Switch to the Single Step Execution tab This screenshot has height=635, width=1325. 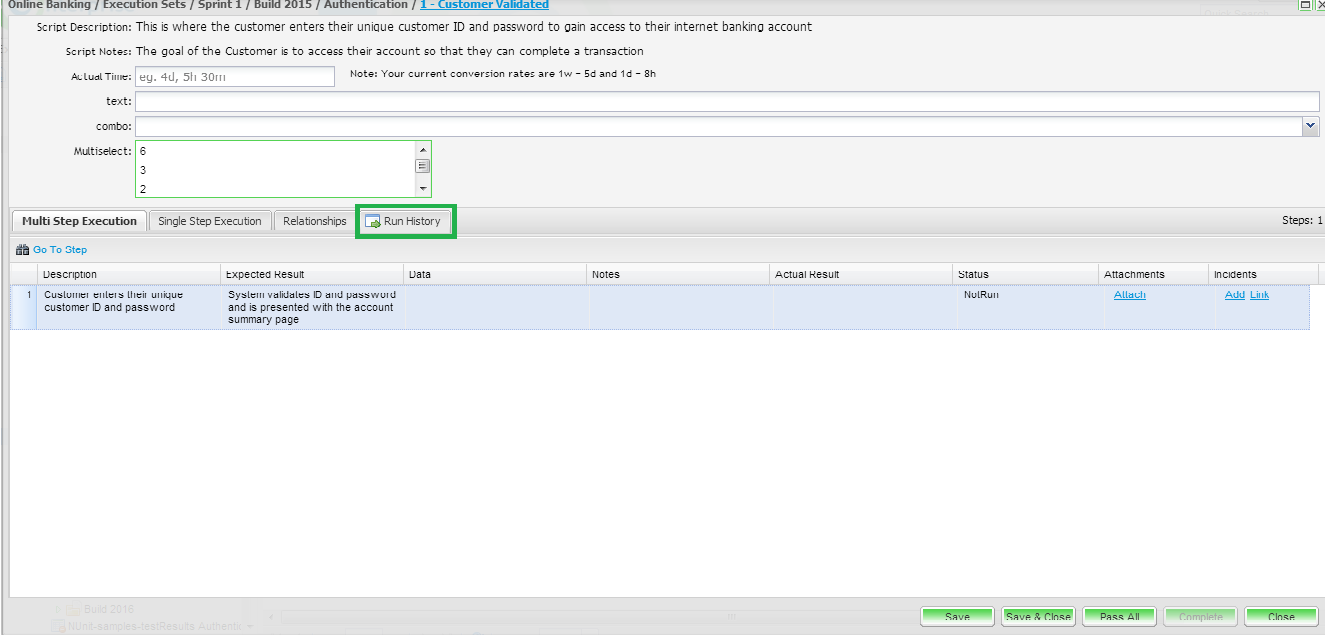point(210,221)
